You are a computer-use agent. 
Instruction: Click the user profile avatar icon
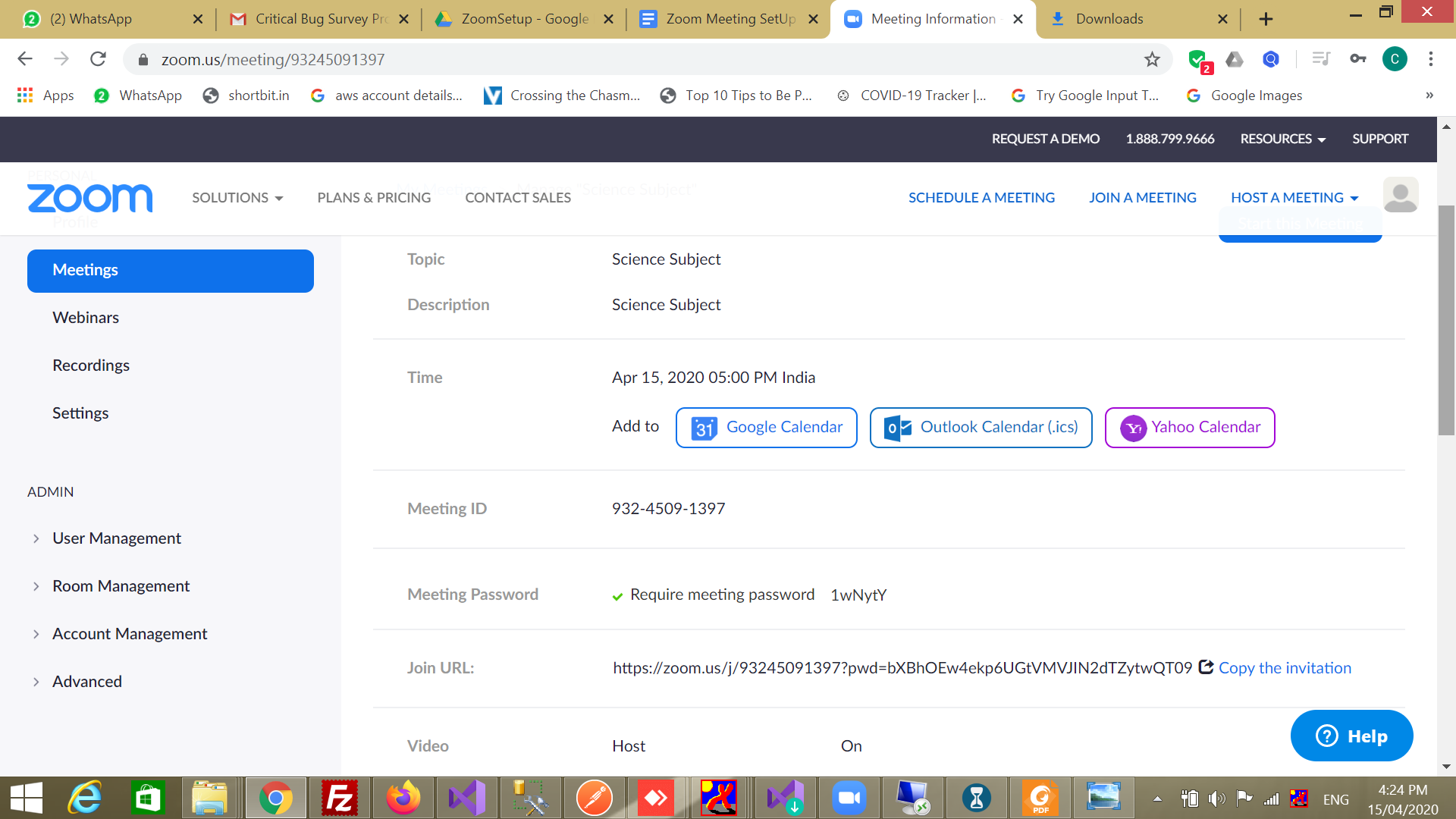pyautogui.click(x=1400, y=196)
